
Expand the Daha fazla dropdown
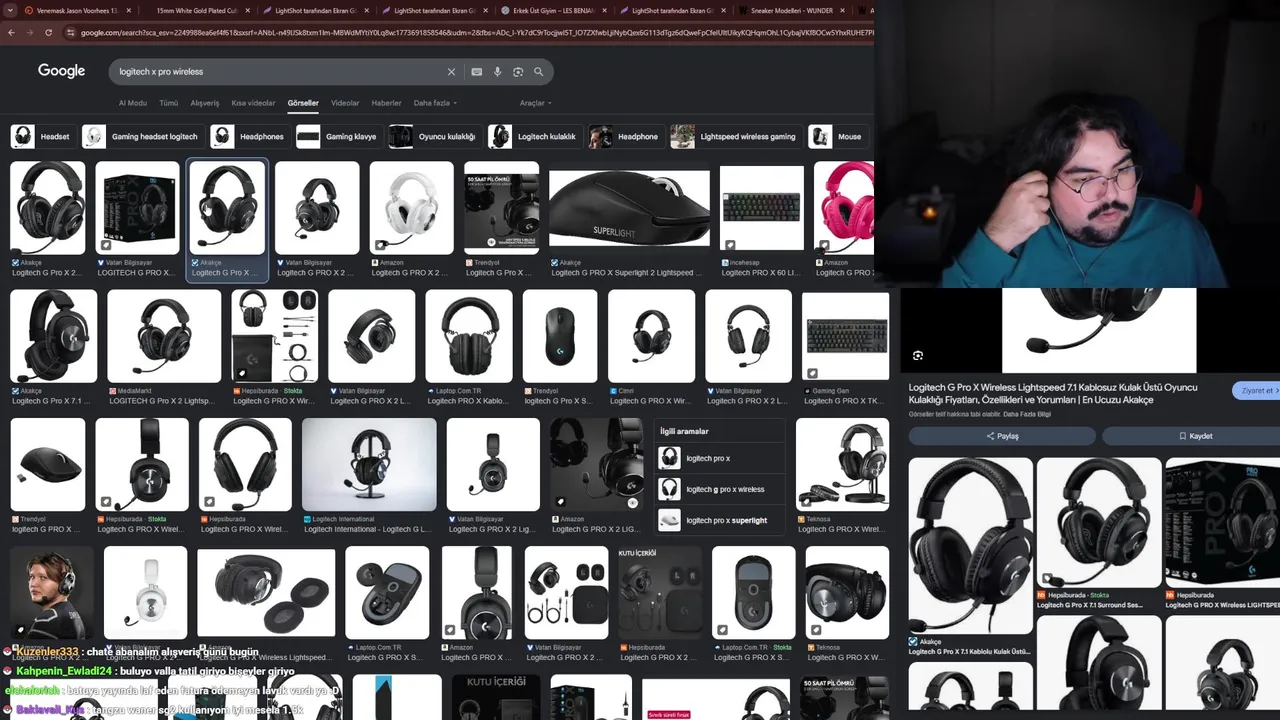point(435,103)
